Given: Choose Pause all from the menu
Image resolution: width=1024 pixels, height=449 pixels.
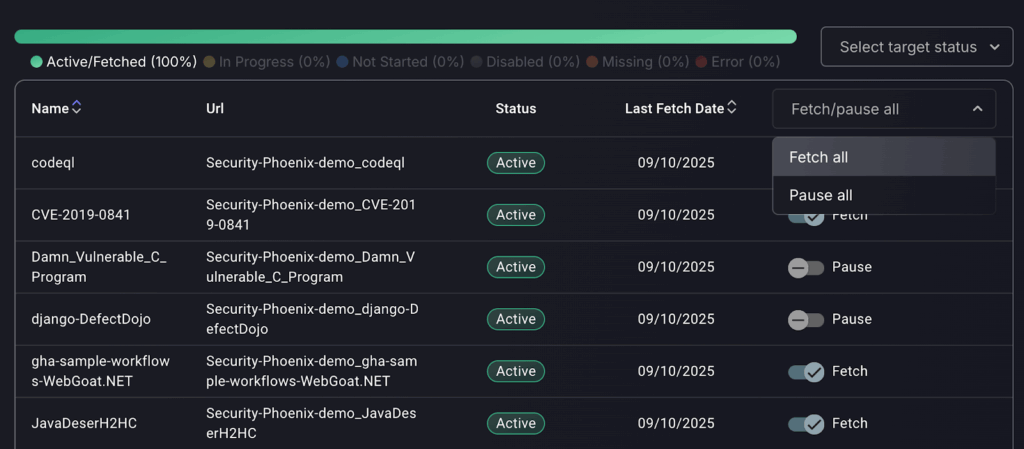Looking at the screenshot, I should pos(821,195).
